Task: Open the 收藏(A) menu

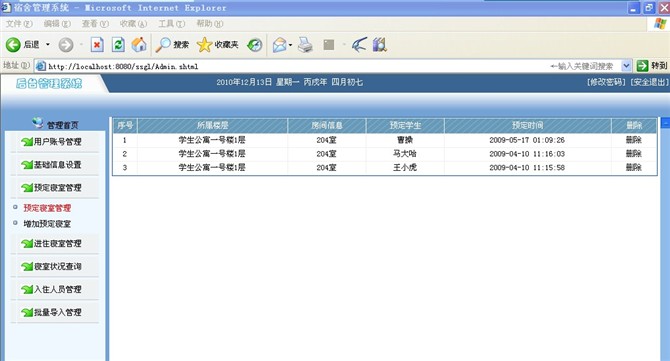Action: [133, 24]
